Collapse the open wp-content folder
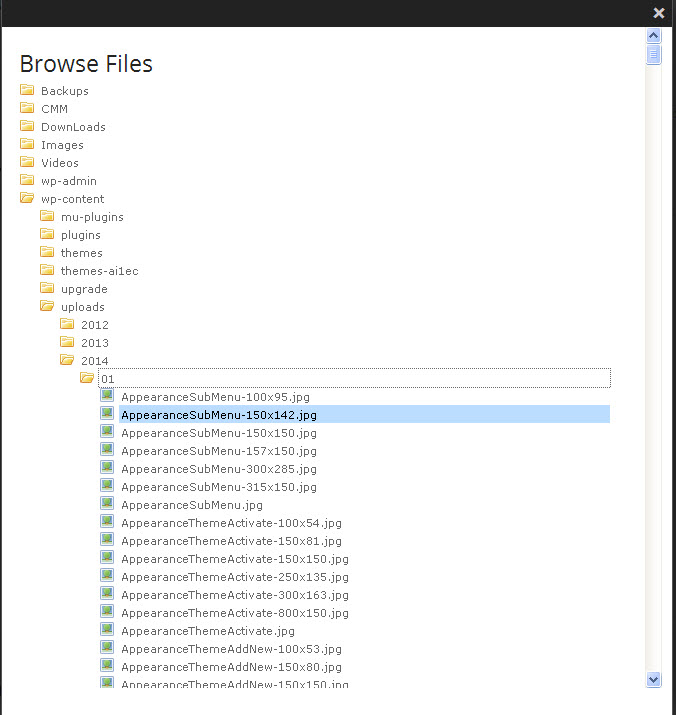Viewport: 676px width, 715px height. [x=27, y=198]
